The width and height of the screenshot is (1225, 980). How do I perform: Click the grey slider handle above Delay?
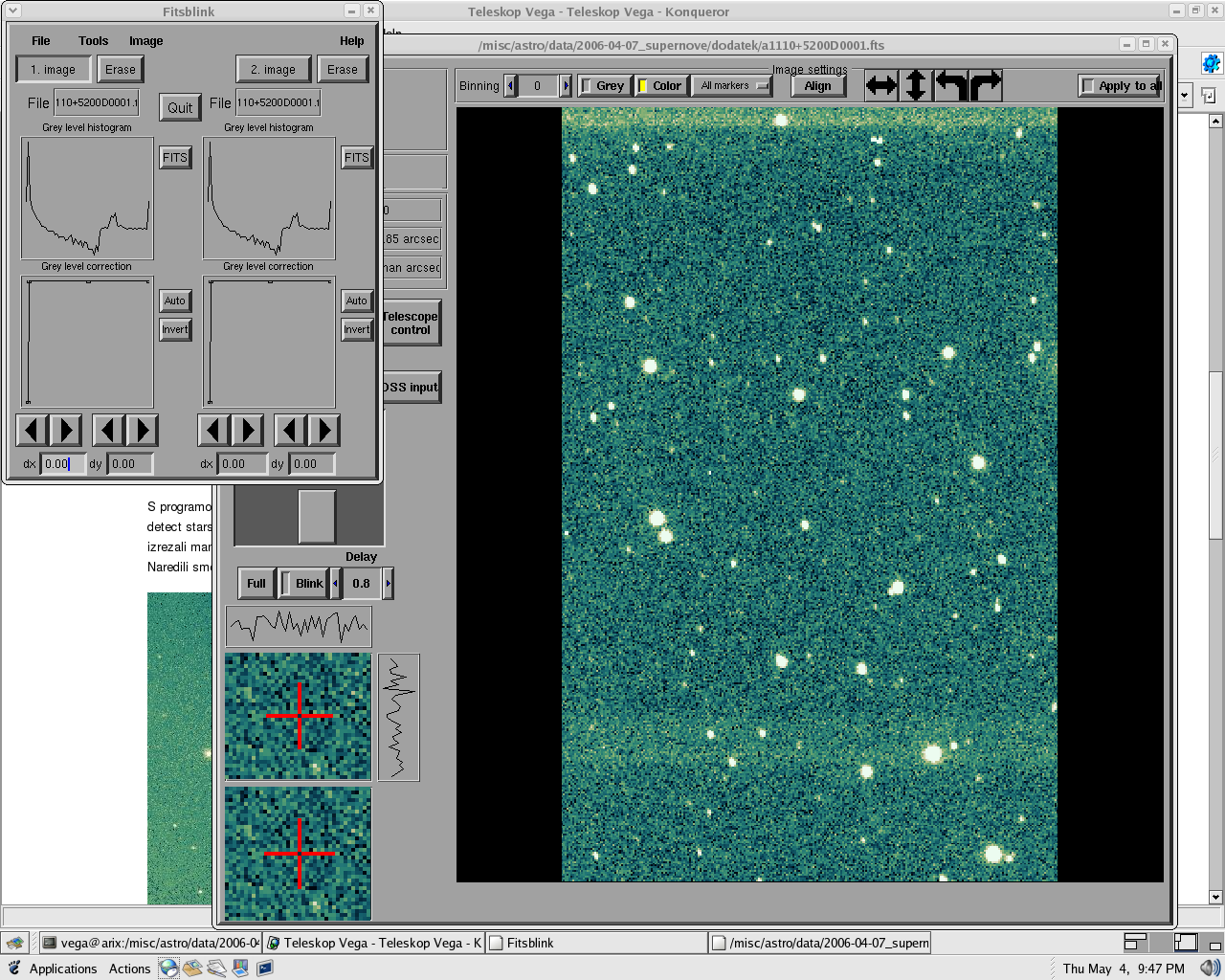[317, 517]
